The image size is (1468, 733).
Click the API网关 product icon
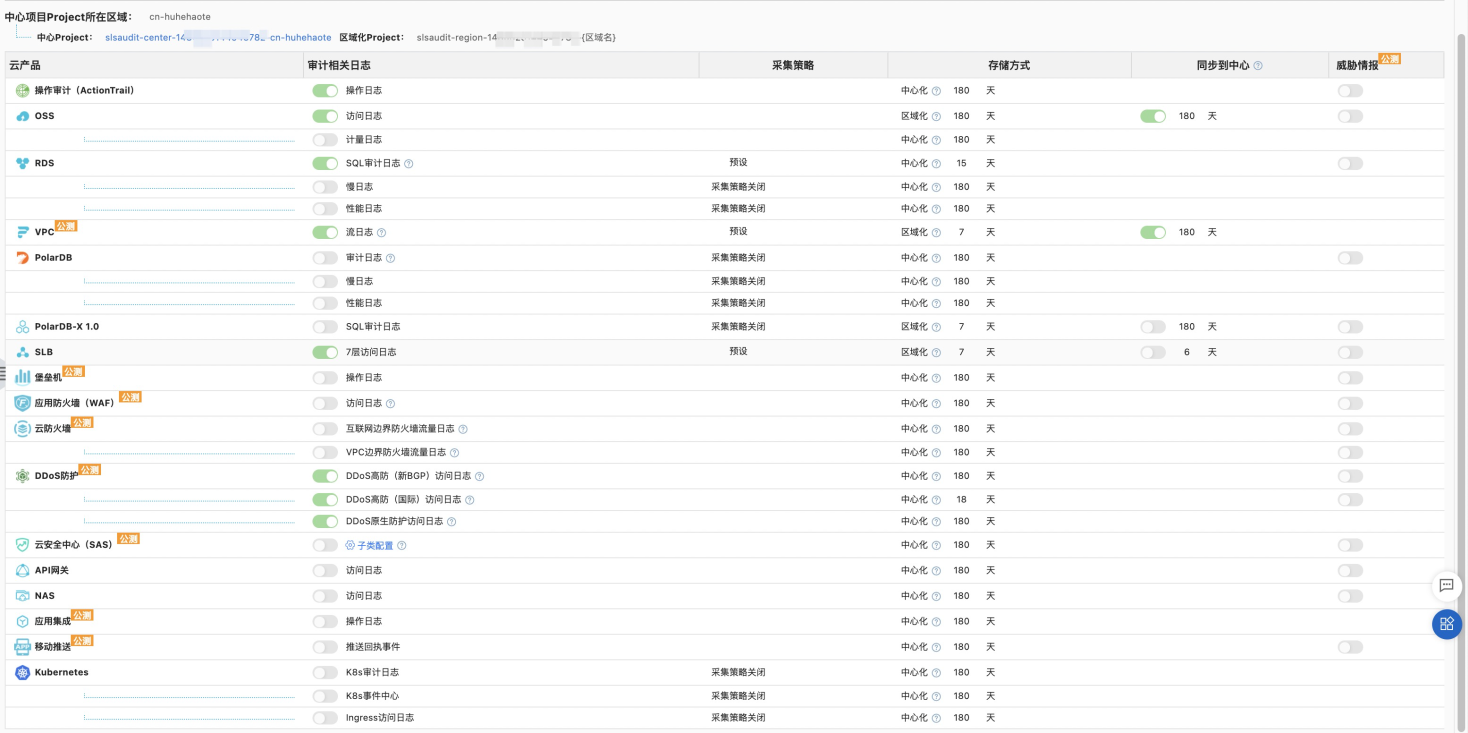[x=23, y=571]
